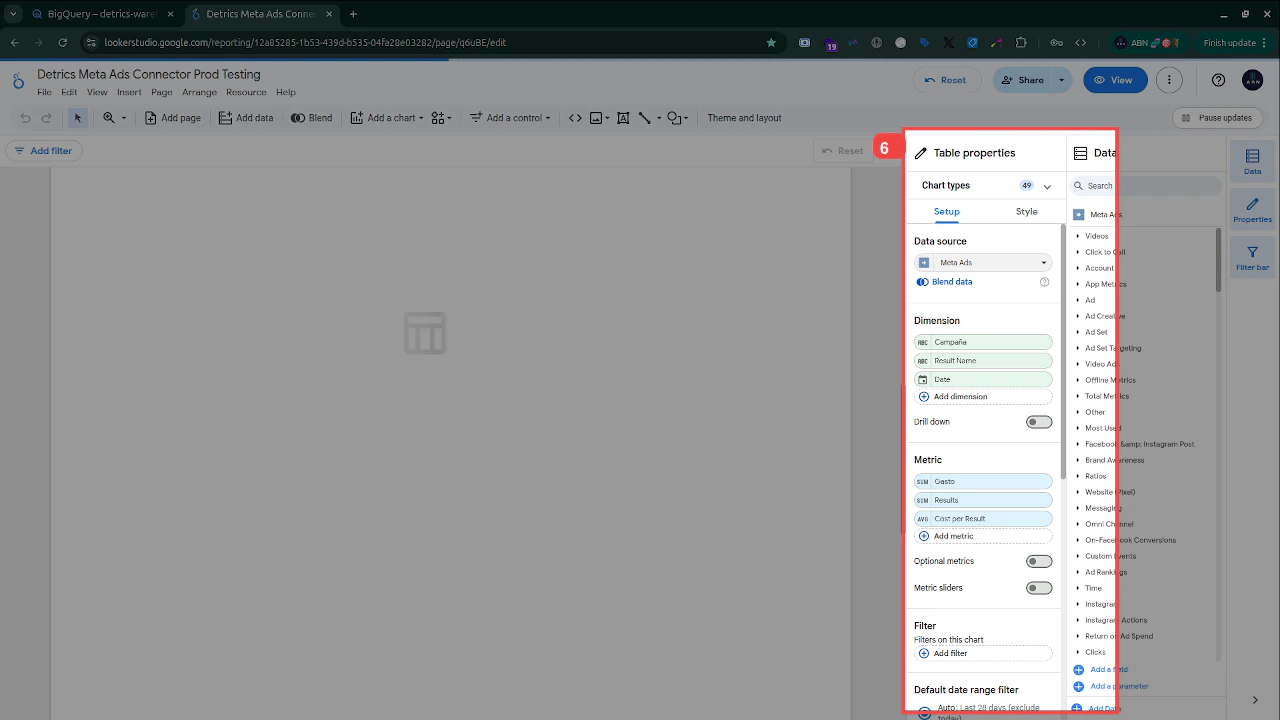The image size is (1280, 720).
Task: Open the File menu
Action: 44,91
